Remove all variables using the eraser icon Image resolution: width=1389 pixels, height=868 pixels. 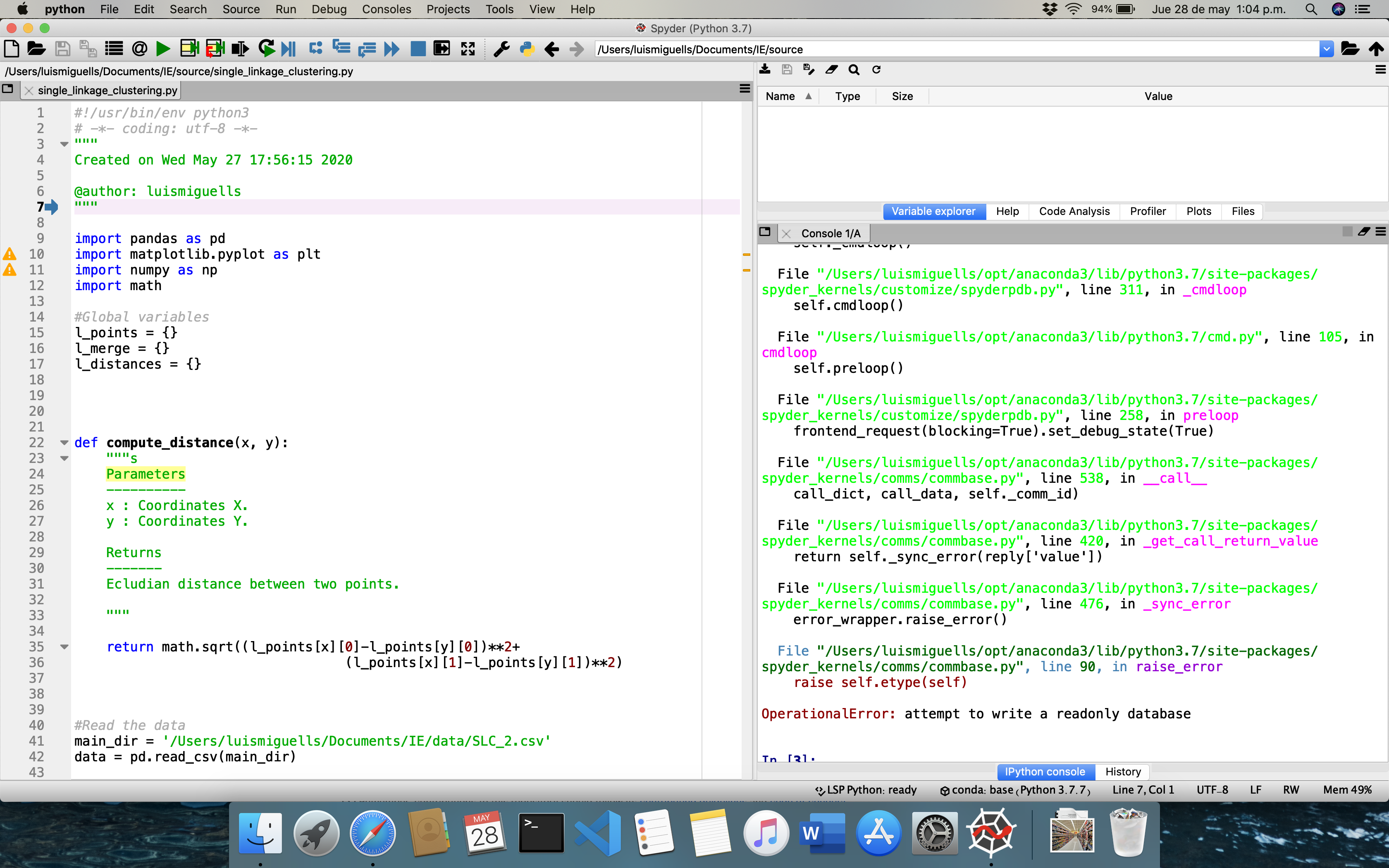[832, 69]
